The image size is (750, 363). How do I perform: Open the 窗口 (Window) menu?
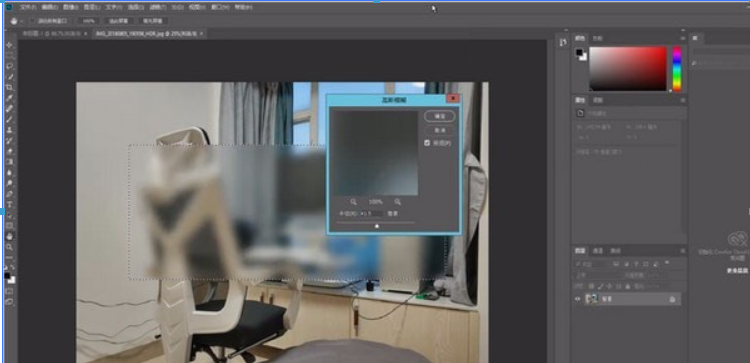[221, 8]
